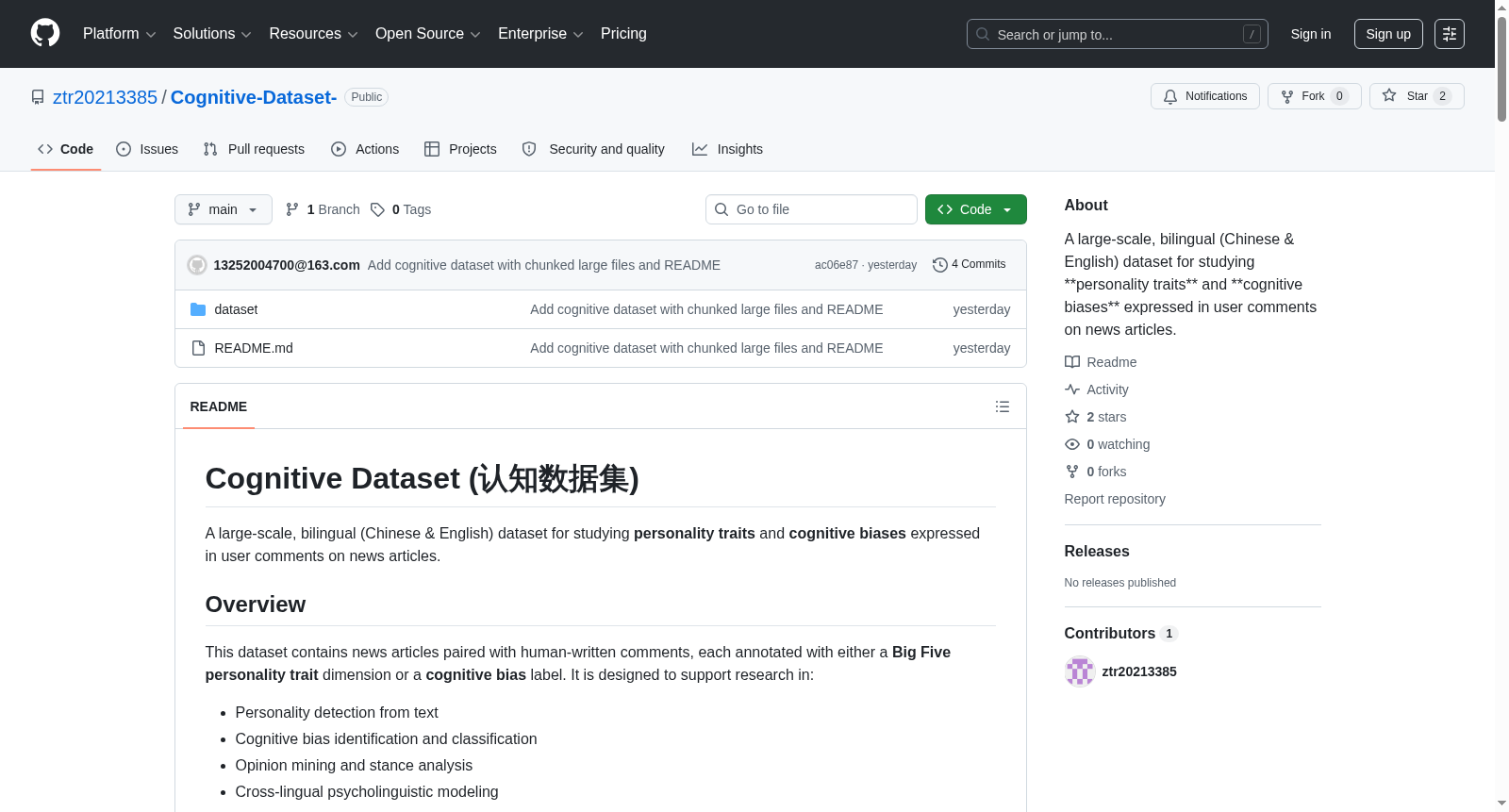The width and height of the screenshot is (1509, 812).
Task: Open the Platform menu
Action: (x=119, y=34)
